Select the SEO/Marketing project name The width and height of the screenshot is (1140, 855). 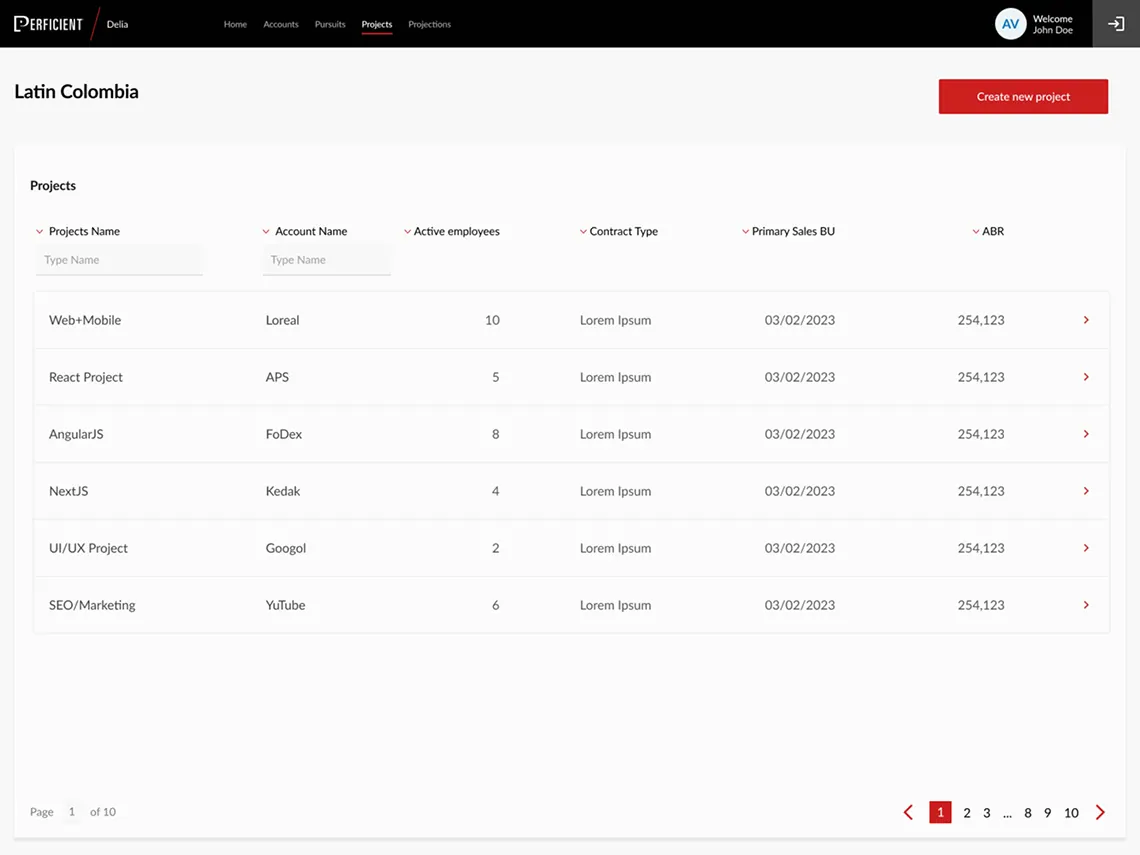coord(92,605)
